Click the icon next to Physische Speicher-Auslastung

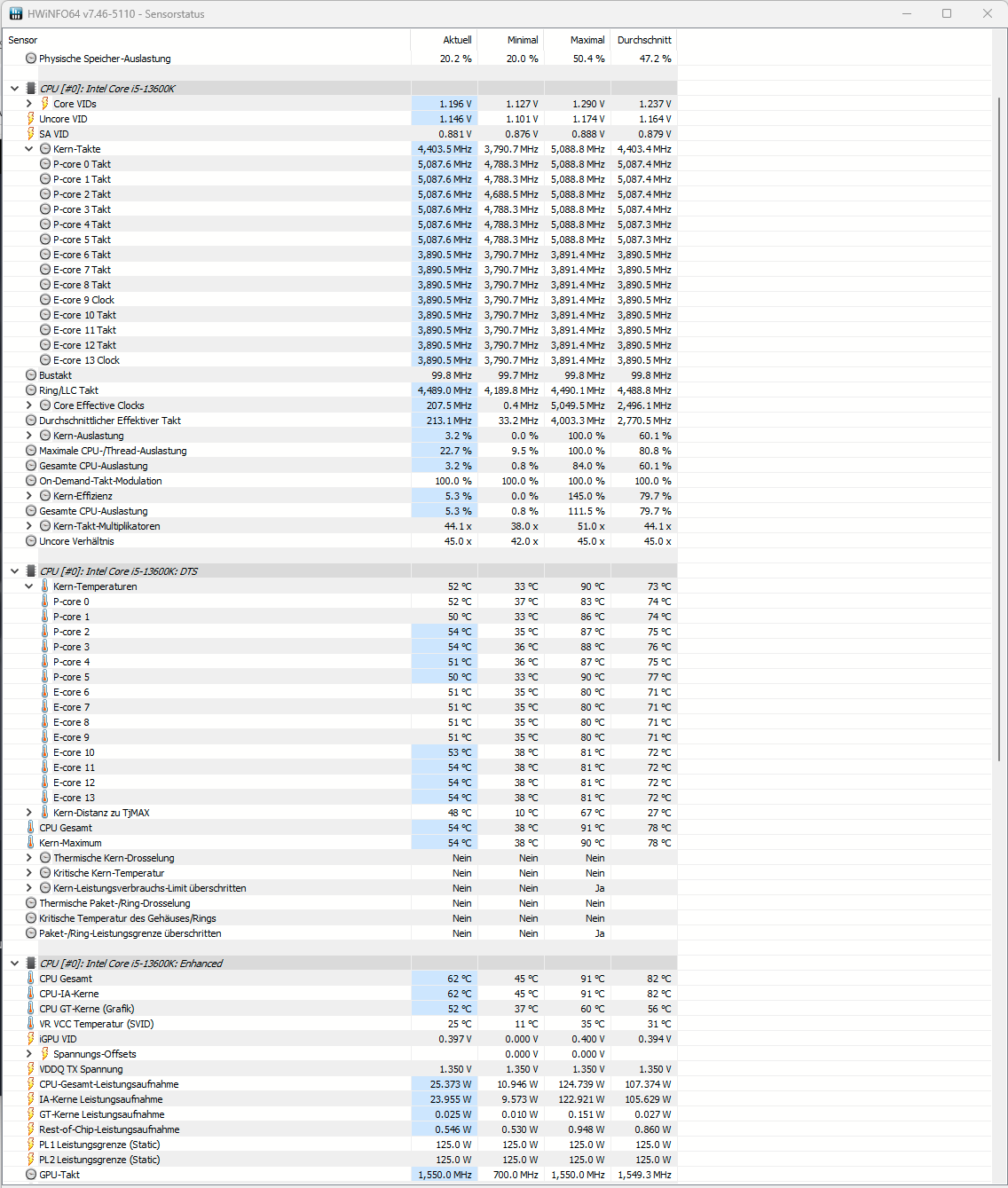(x=31, y=59)
